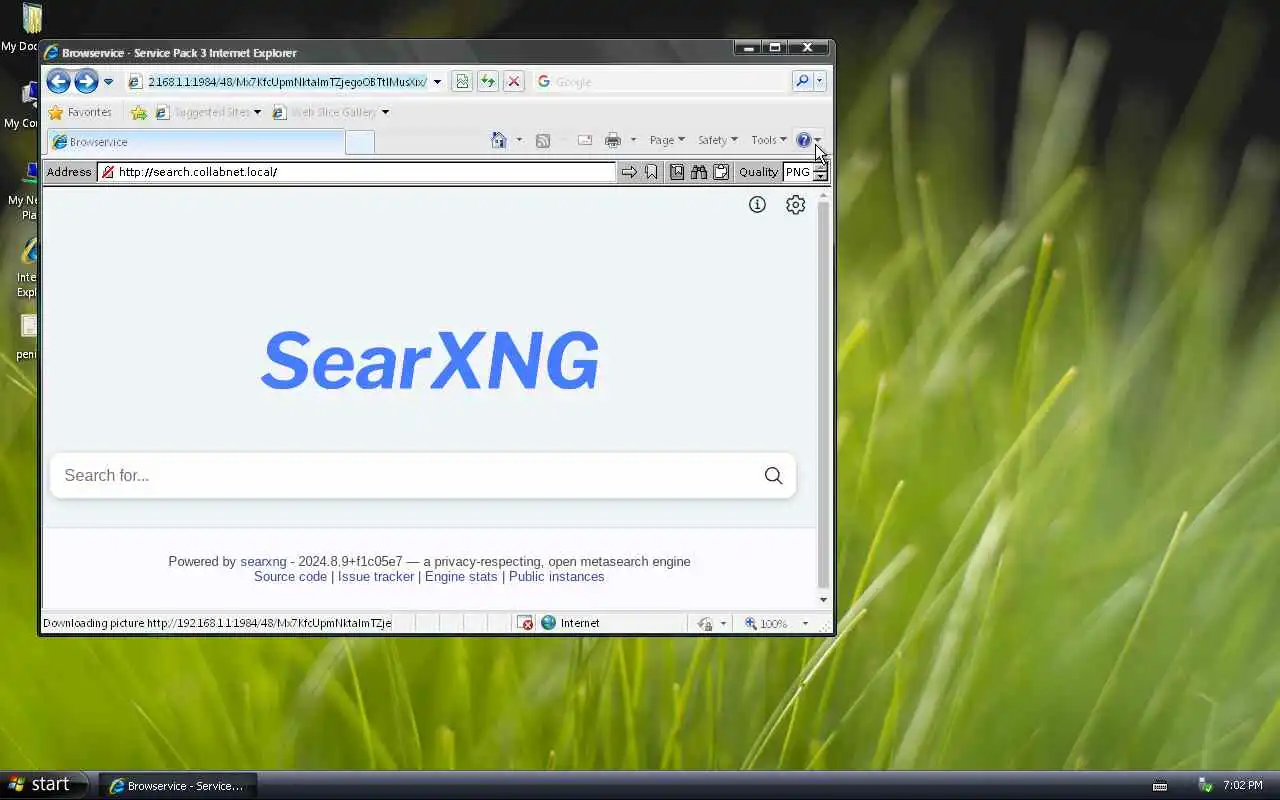The width and height of the screenshot is (1280, 800).
Task: Open Web Slice Gallery dropdown
Action: (385, 112)
